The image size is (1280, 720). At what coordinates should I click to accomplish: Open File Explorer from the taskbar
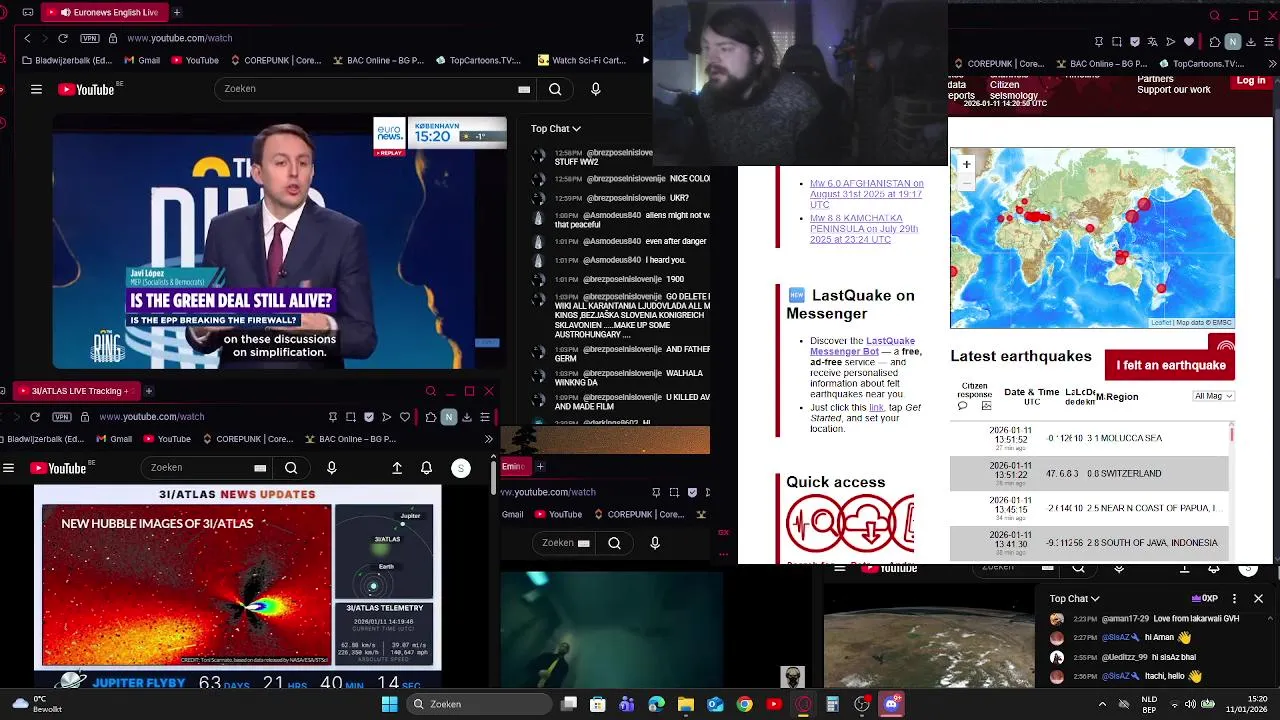click(x=686, y=704)
